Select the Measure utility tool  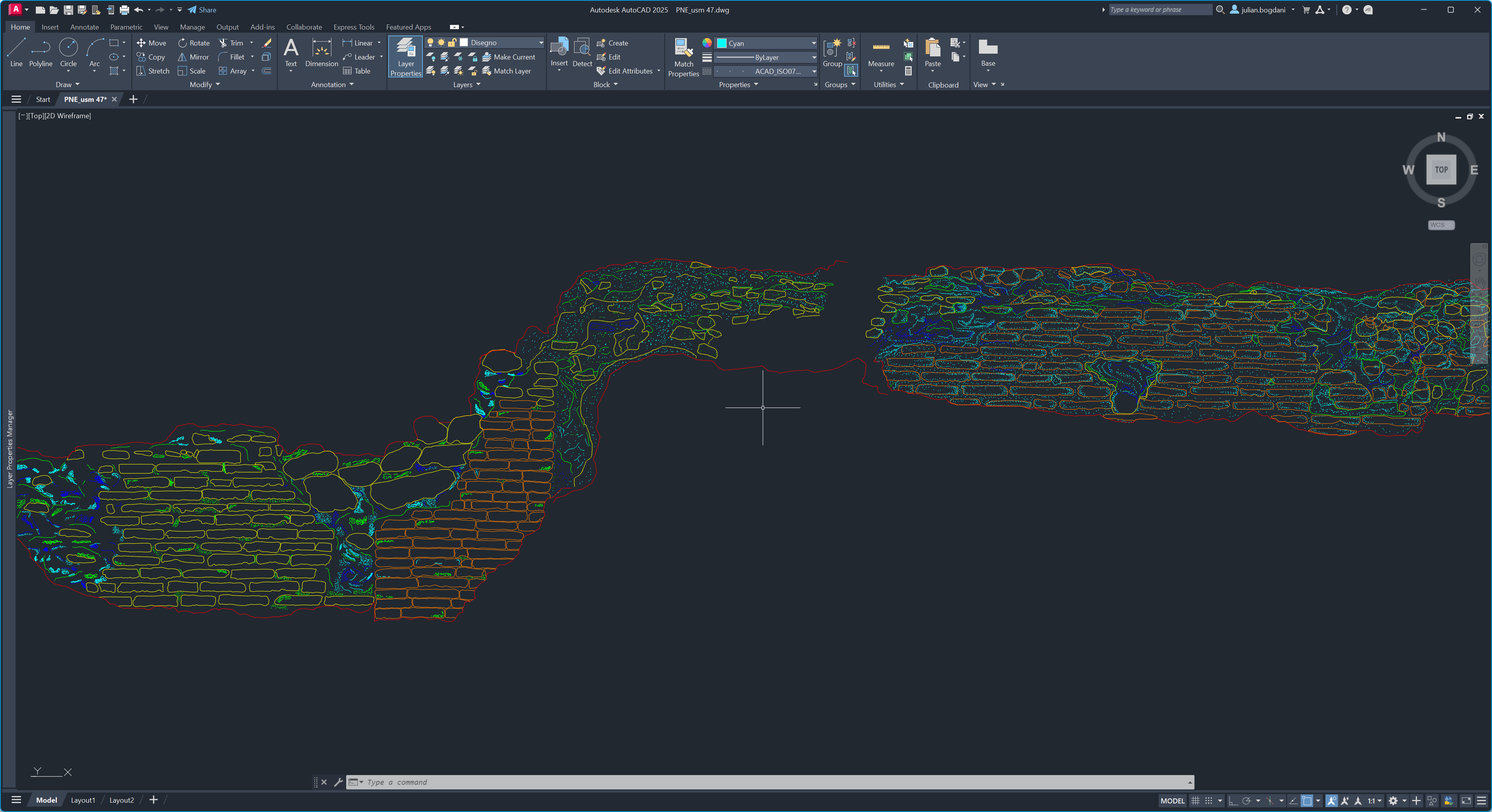pos(880,53)
